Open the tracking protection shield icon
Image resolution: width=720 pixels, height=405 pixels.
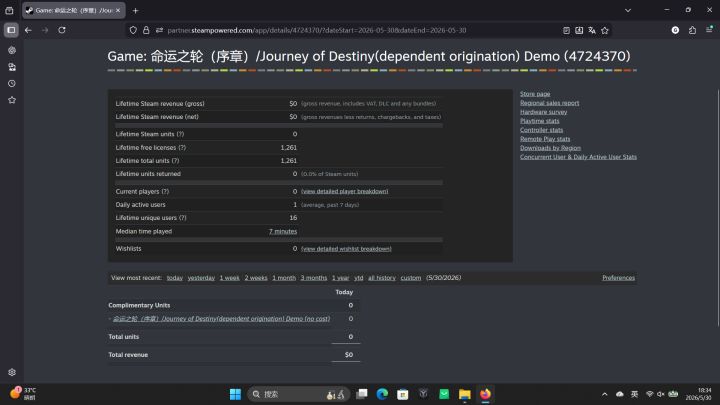coord(133,30)
